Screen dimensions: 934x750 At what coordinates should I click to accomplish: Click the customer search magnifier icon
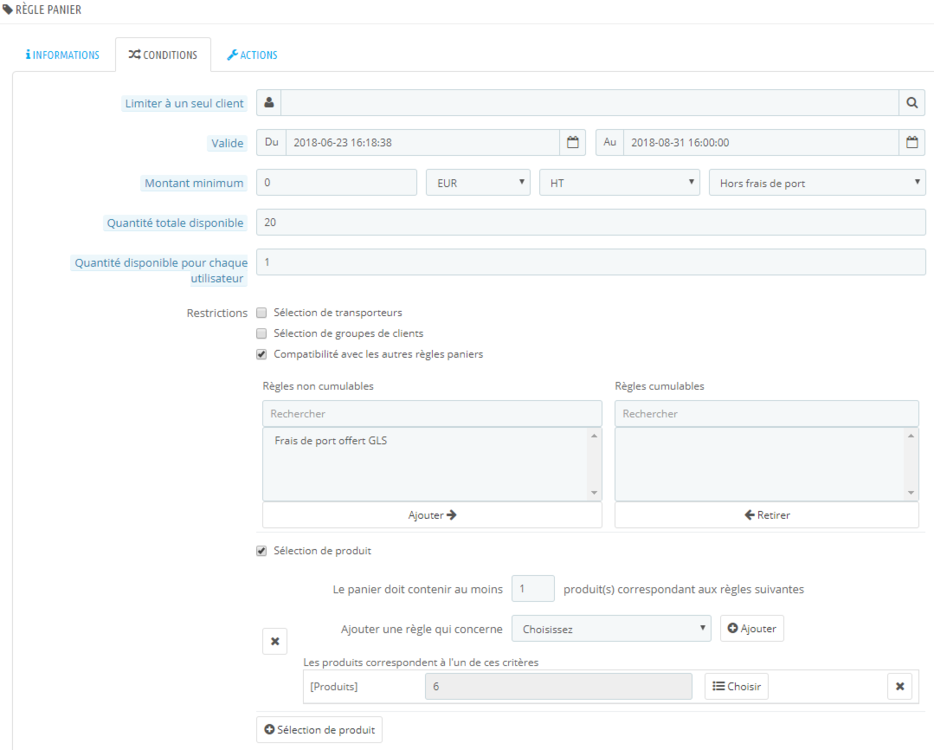911,103
